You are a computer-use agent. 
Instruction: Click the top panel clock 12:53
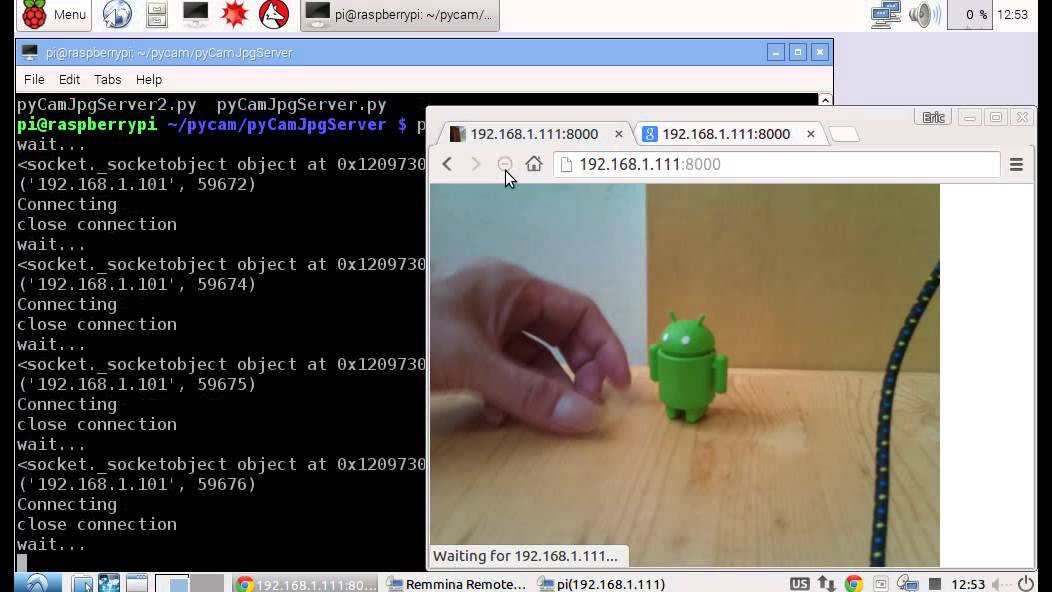[x=1012, y=15]
